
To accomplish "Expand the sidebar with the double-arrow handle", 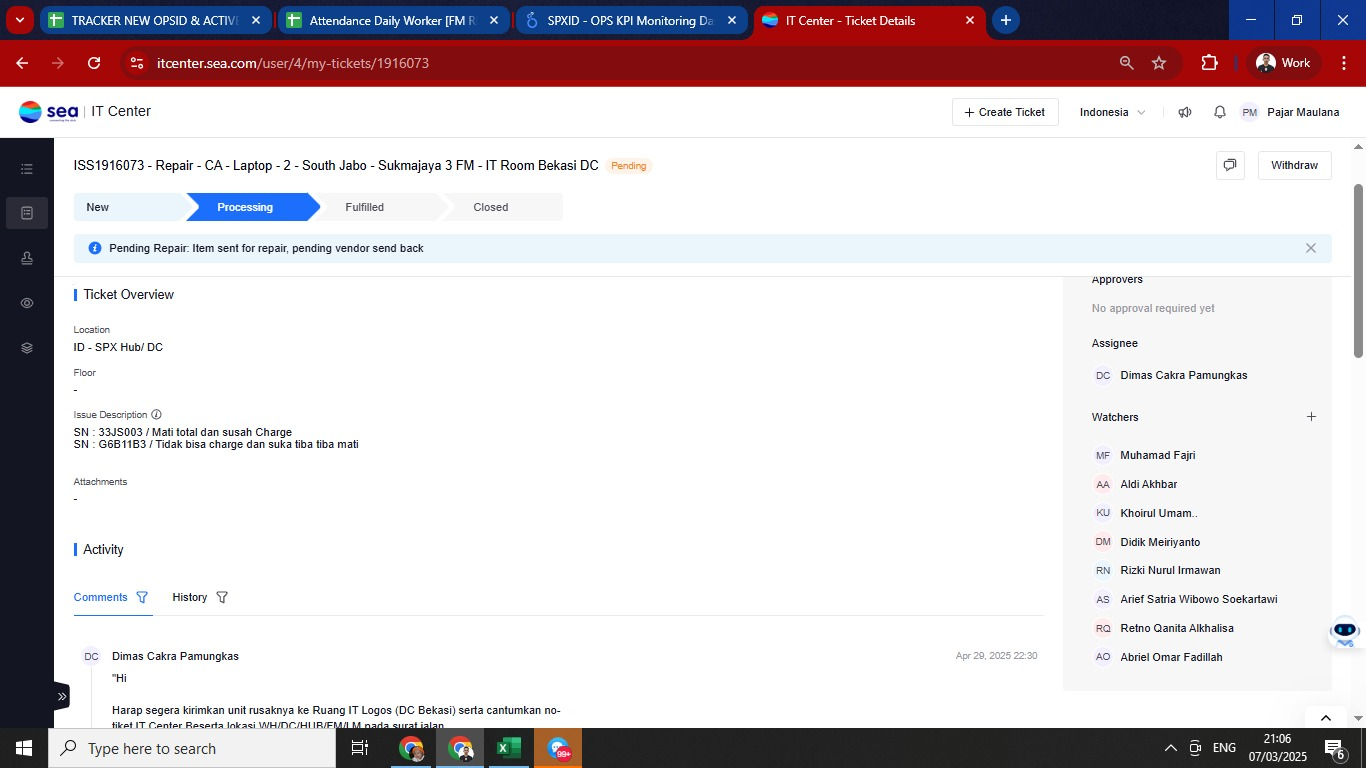I will (x=62, y=696).
